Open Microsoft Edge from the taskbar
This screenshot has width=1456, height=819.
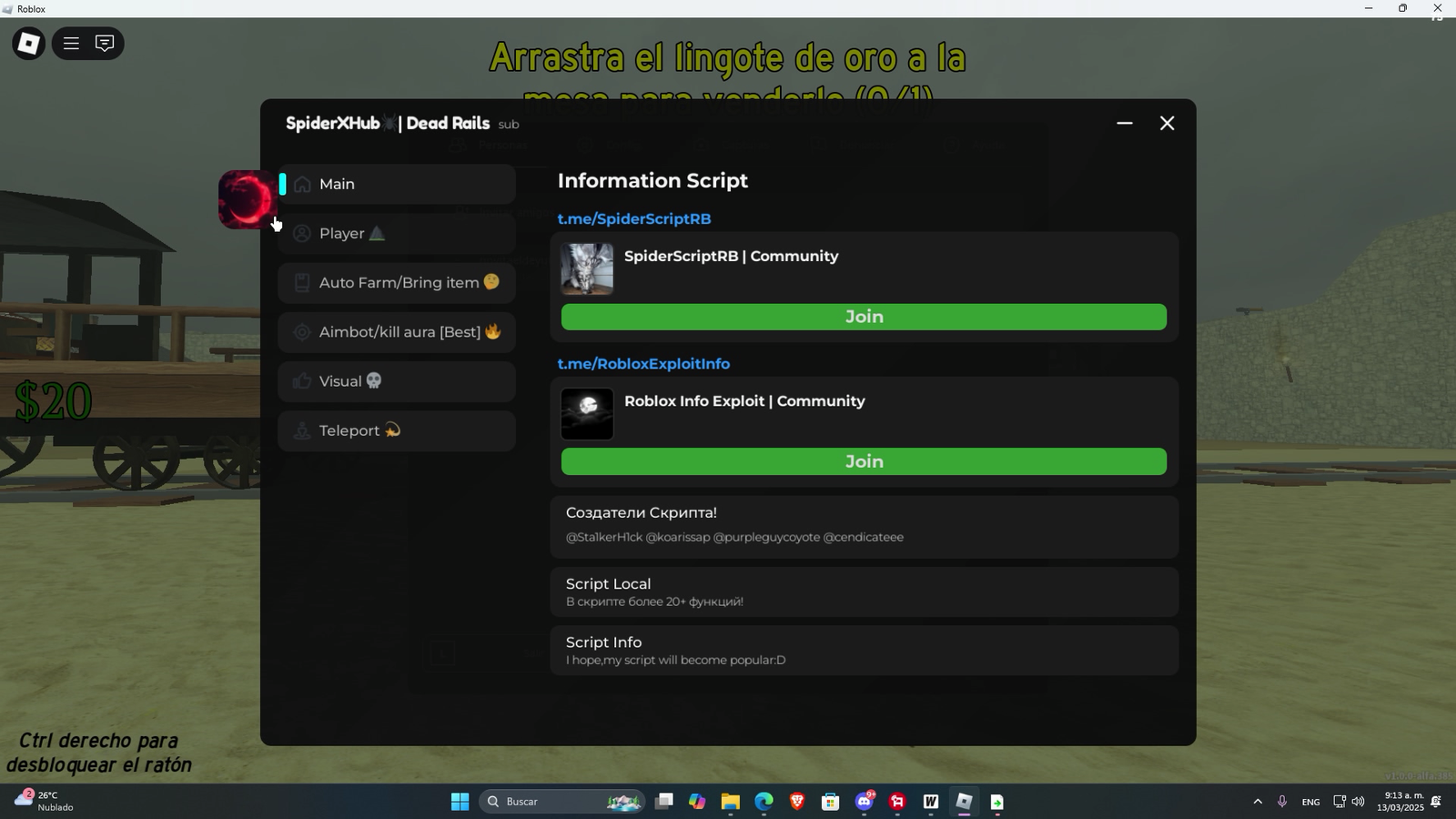click(x=763, y=802)
